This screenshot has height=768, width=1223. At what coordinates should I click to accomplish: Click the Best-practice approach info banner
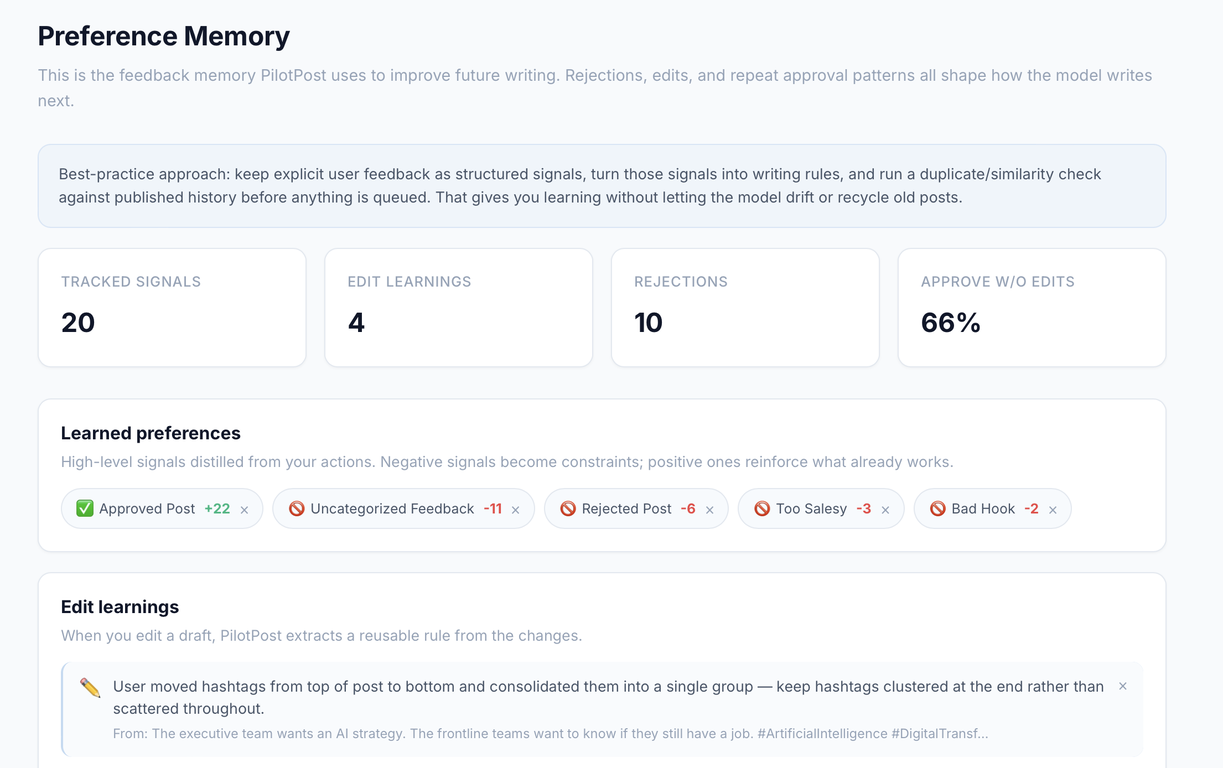[602, 186]
